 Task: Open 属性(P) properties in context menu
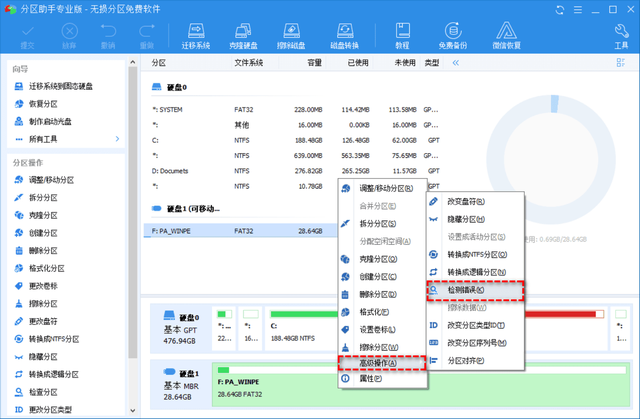(382, 379)
